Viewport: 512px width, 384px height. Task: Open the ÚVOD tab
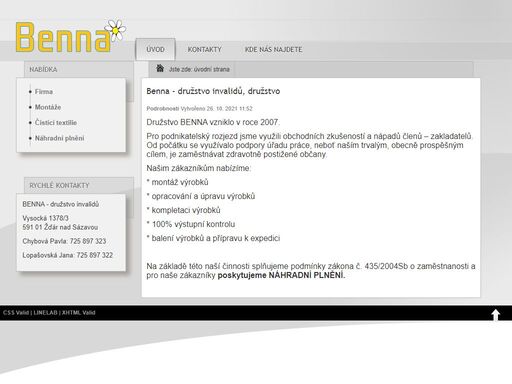pos(155,49)
